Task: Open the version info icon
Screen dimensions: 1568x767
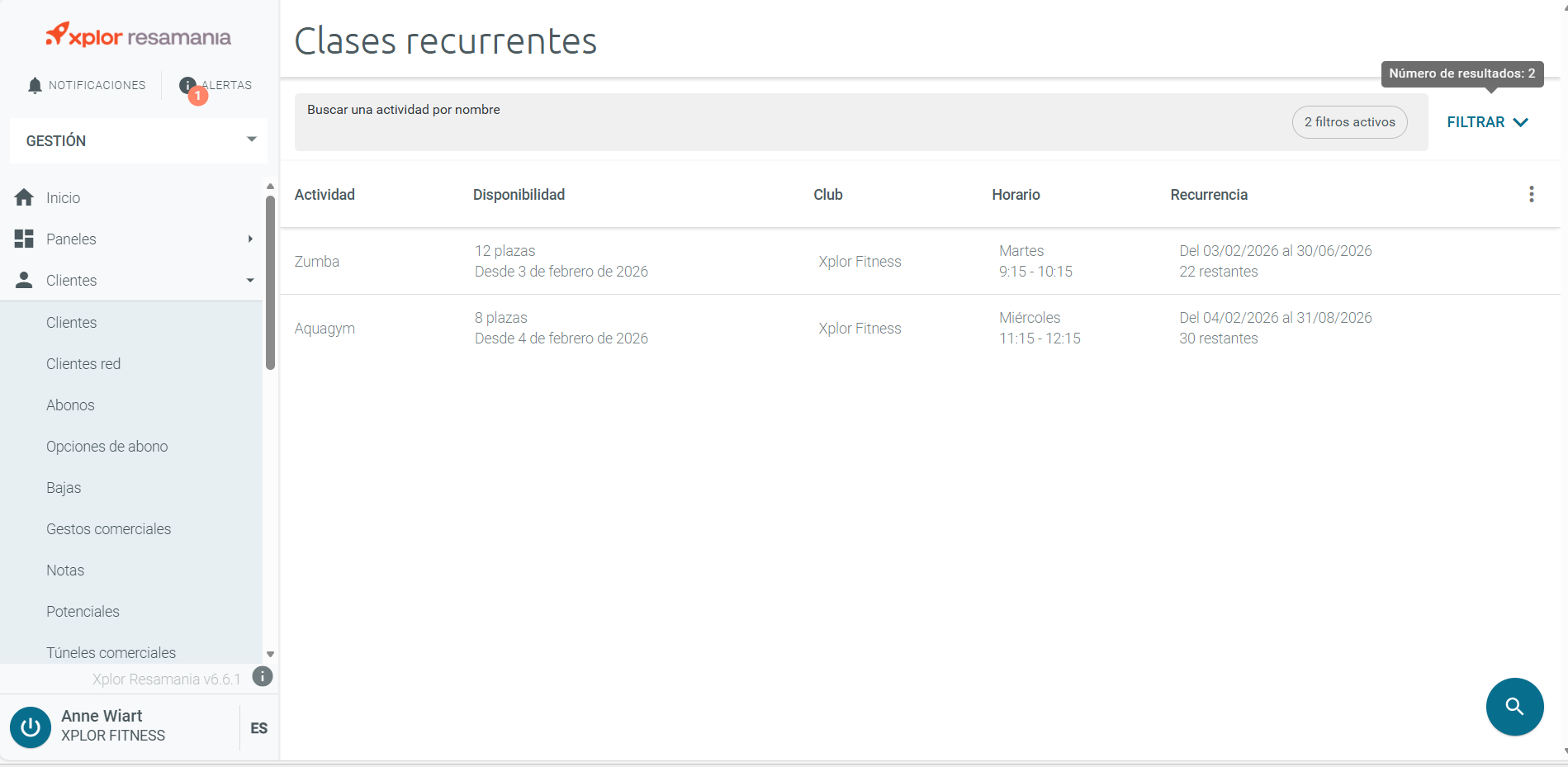Action: coord(263,677)
